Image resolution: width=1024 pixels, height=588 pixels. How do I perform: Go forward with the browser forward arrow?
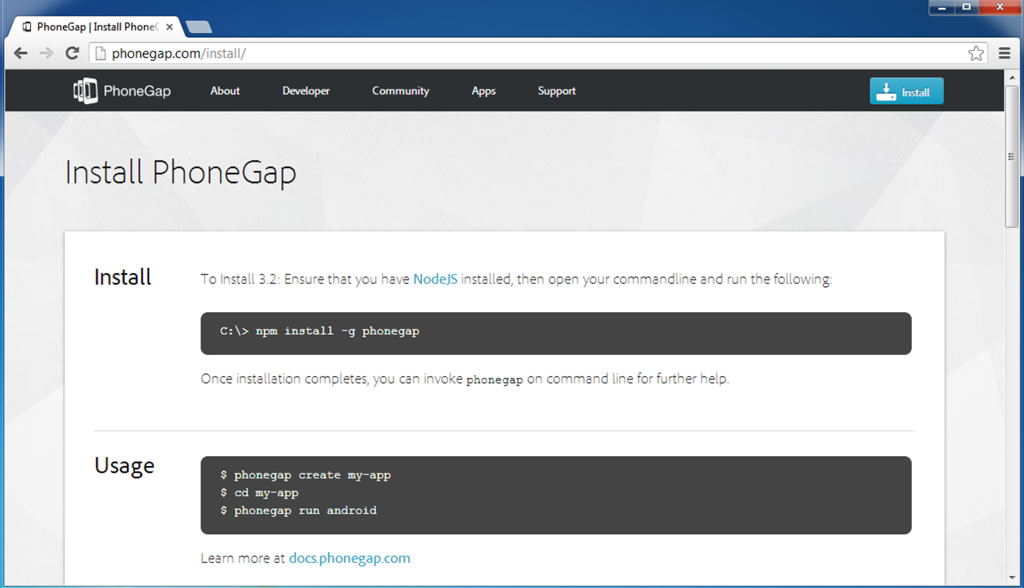coord(46,54)
